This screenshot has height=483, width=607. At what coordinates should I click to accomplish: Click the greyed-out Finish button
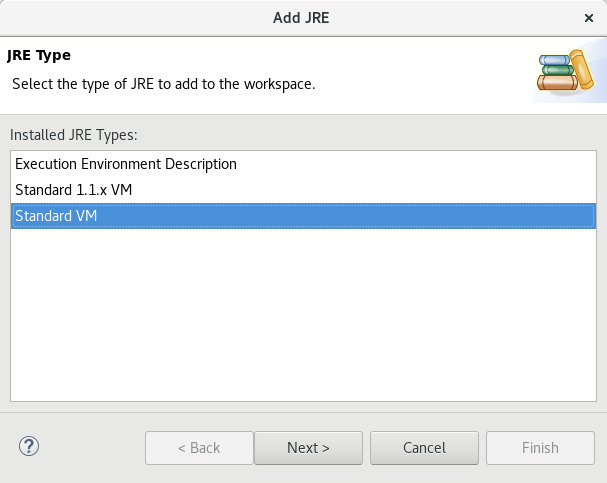point(540,448)
